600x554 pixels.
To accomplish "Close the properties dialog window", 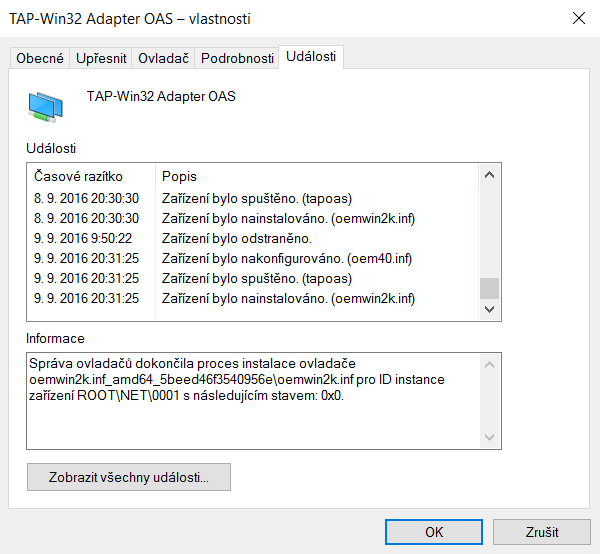I will pos(578,18).
